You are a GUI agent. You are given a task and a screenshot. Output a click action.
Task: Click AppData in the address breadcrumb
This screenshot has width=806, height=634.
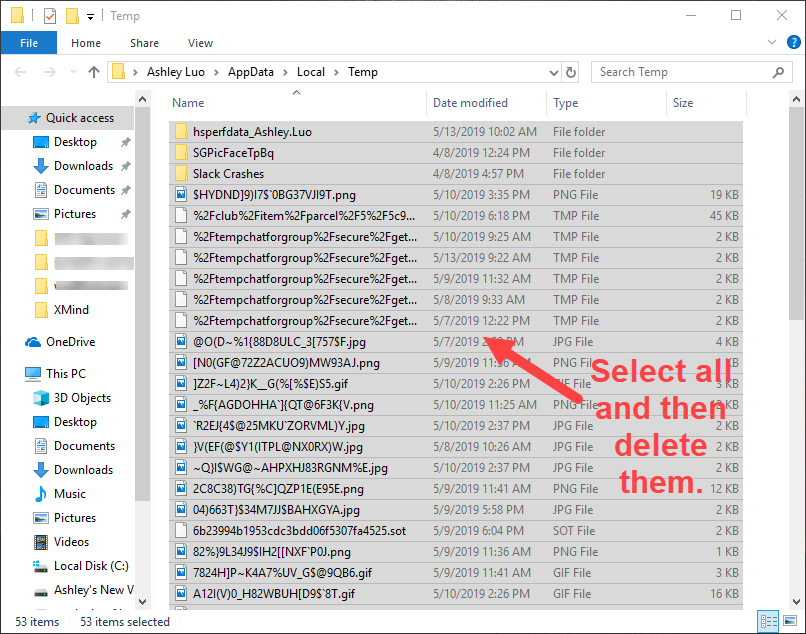pyautogui.click(x=252, y=72)
